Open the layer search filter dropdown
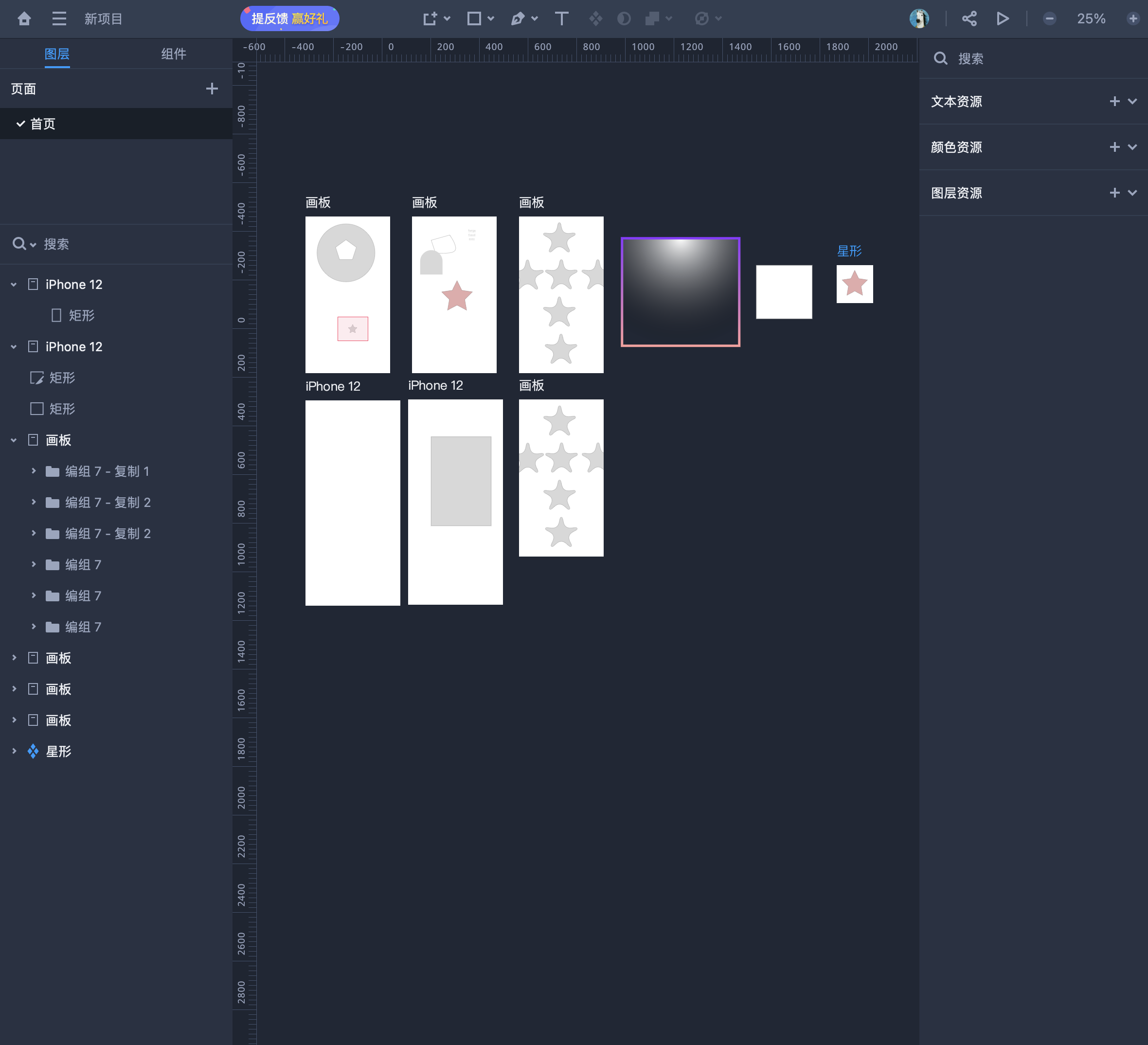This screenshot has height=1045, width=1148. [33, 245]
